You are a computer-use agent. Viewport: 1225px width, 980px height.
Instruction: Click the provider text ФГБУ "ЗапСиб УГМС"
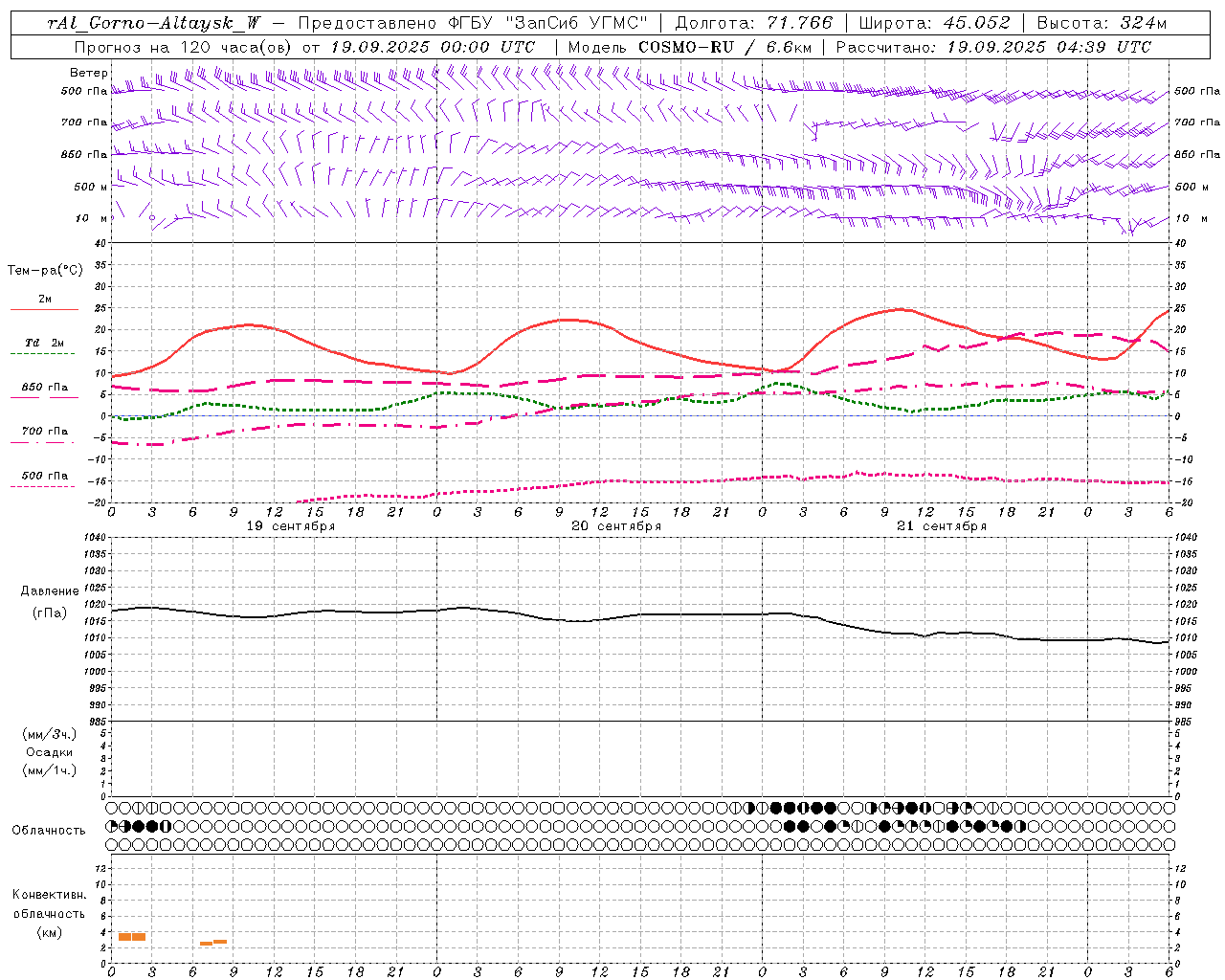[547, 23]
